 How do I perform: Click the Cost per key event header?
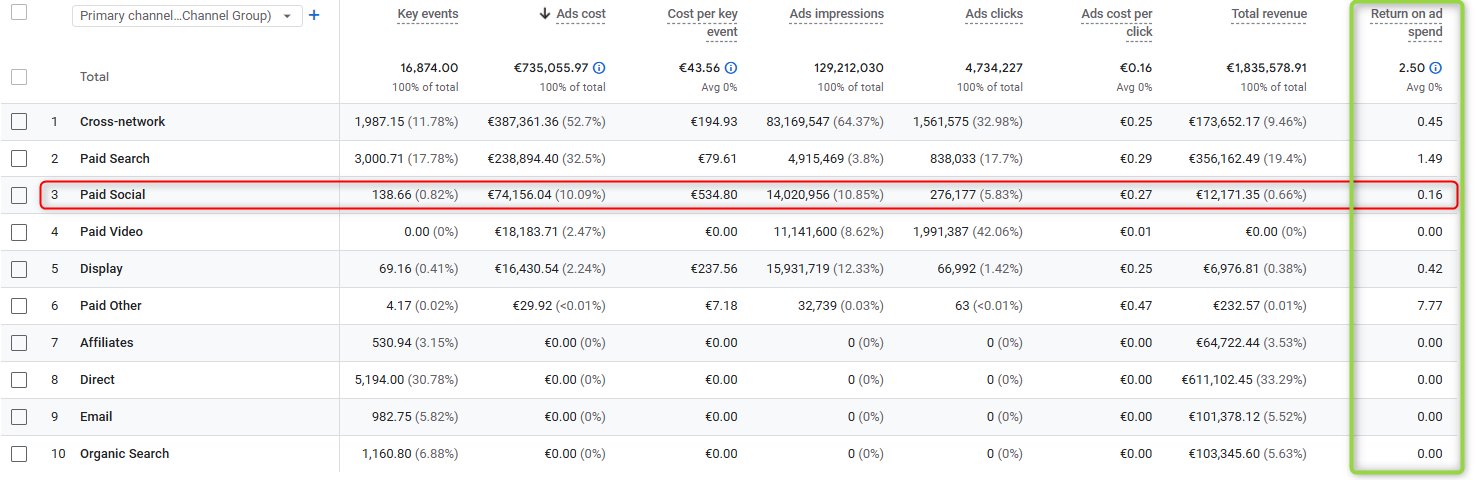click(702, 23)
